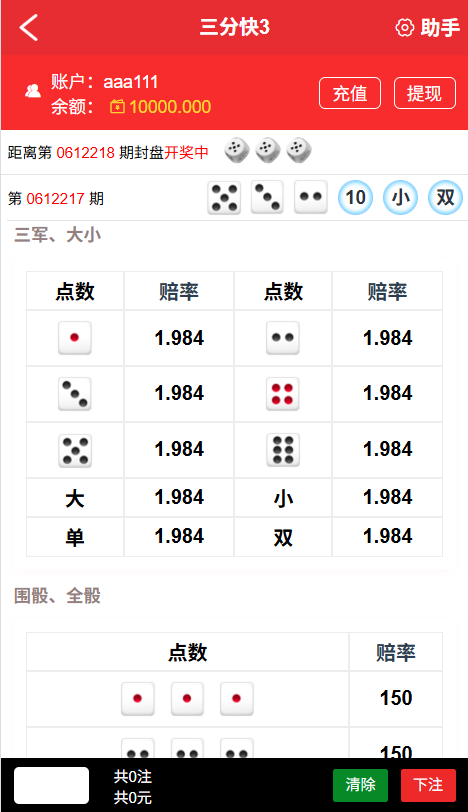Select the two-dot die bet

(283, 338)
